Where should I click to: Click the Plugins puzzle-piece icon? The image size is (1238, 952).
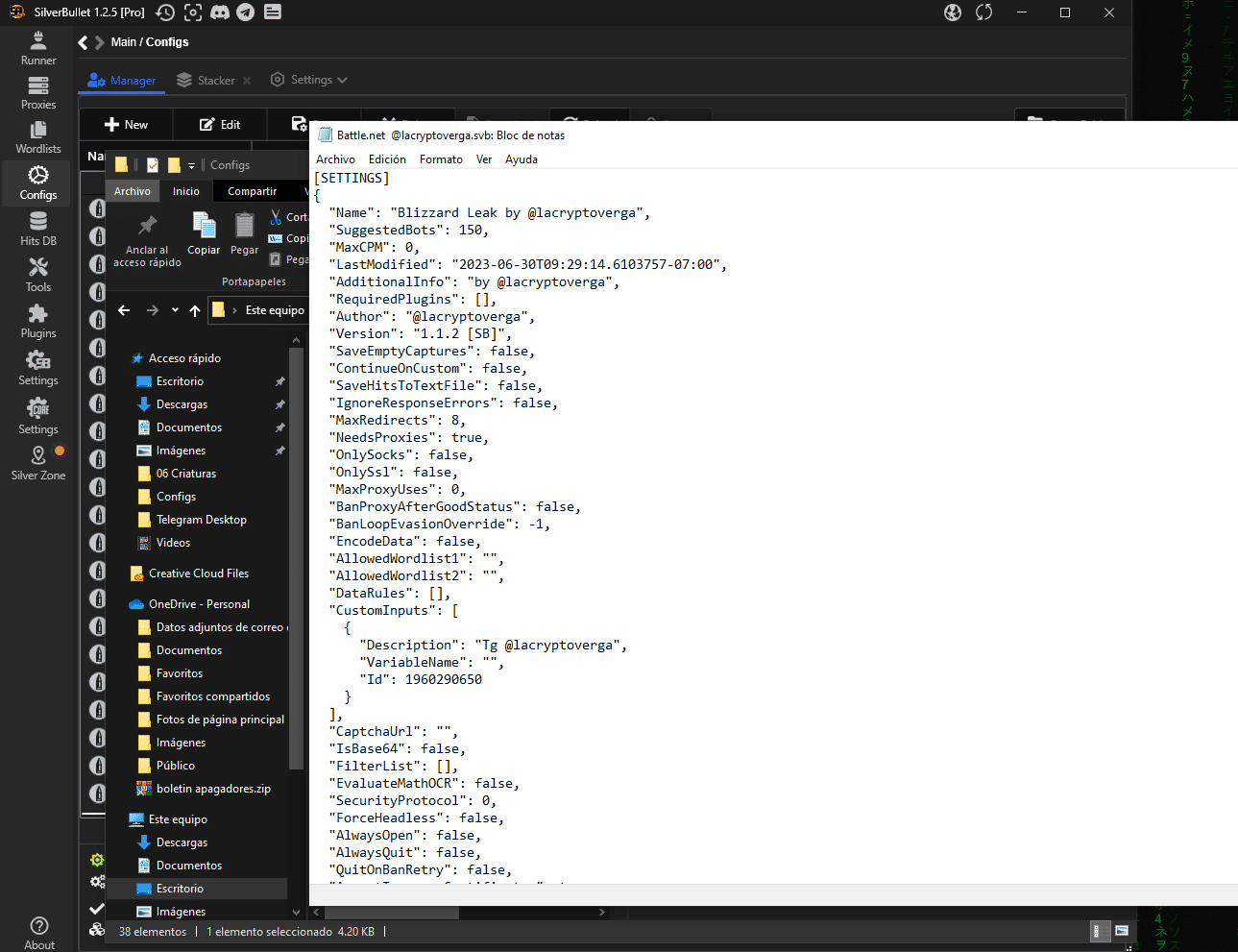(38, 321)
